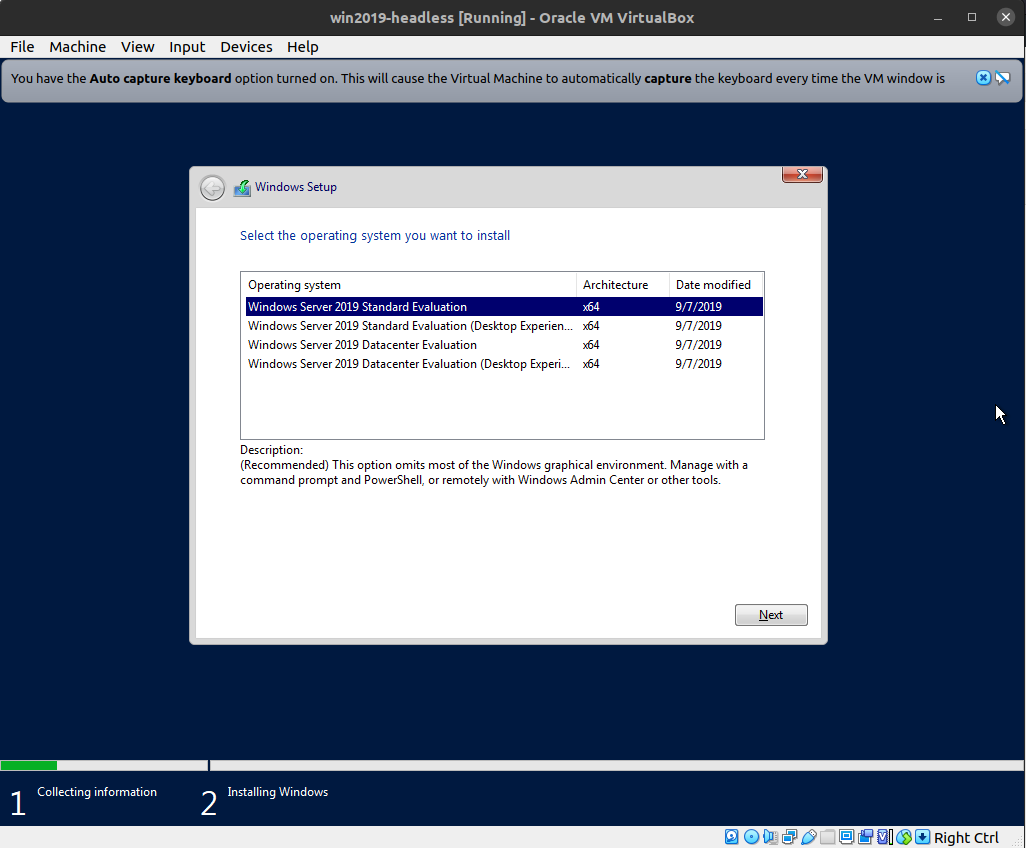The height and width of the screenshot is (848, 1026).
Task: Close the Windows Setup dialog
Action: pos(802,175)
